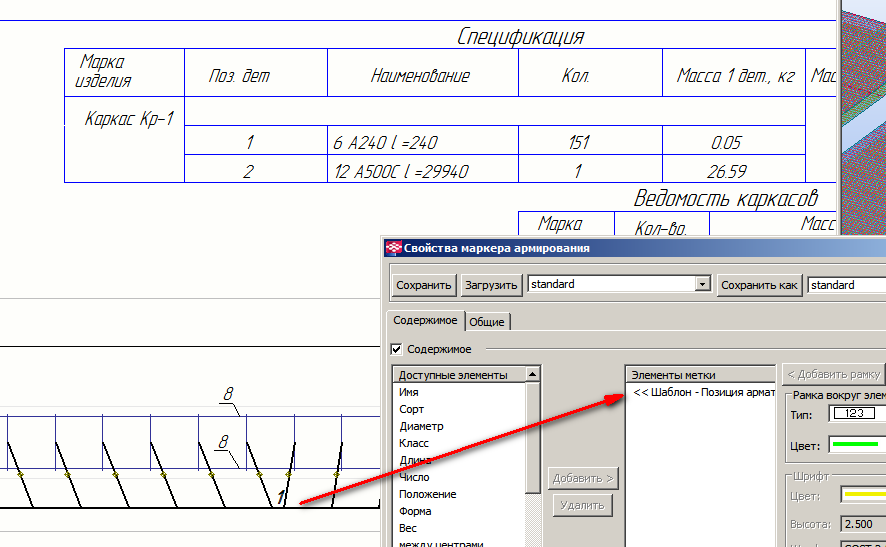Select Диаметр in available elements list
The image size is (886, 547).
(x=421, y=426)
